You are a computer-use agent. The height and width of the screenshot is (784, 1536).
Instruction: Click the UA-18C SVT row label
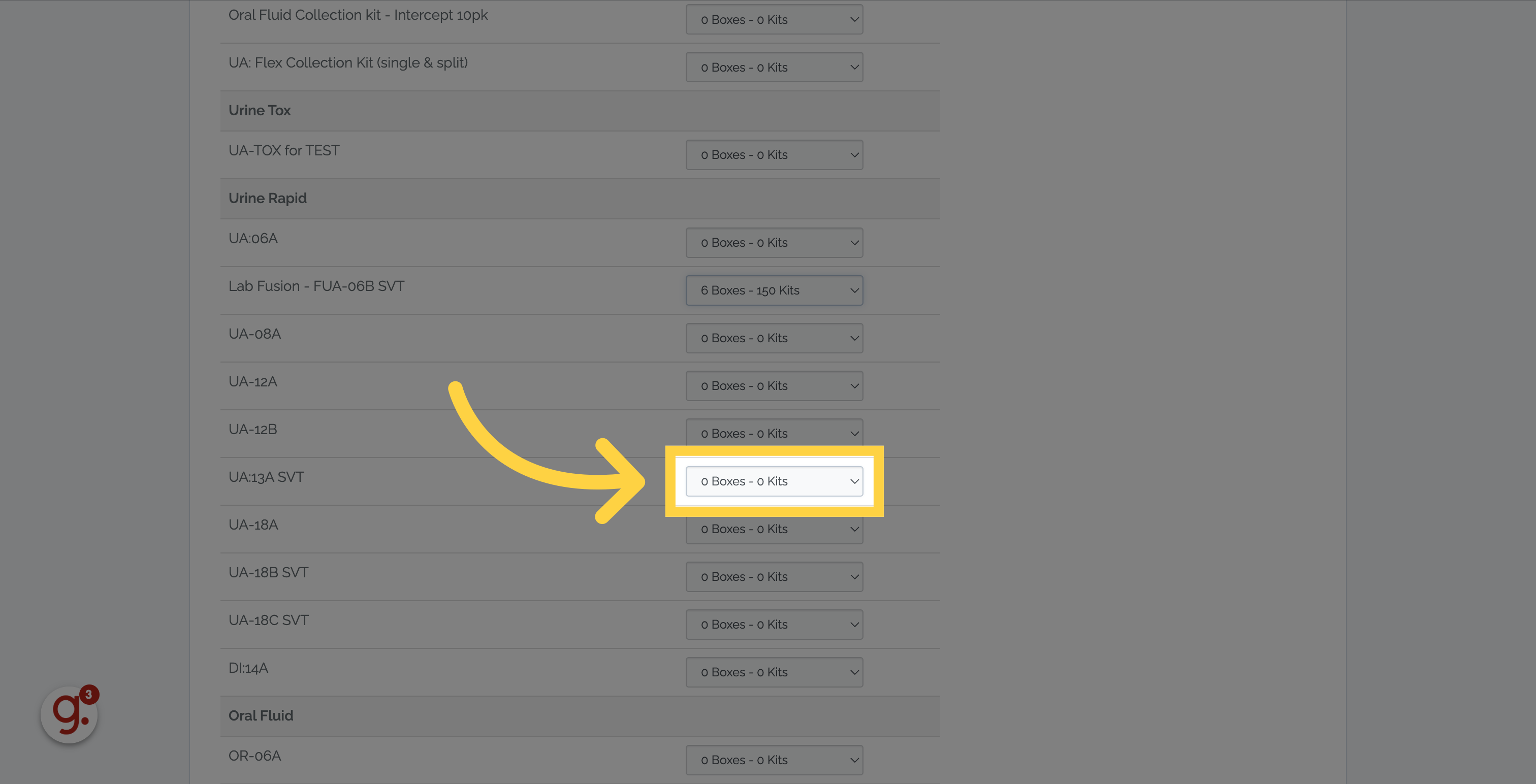pos(268,620)
